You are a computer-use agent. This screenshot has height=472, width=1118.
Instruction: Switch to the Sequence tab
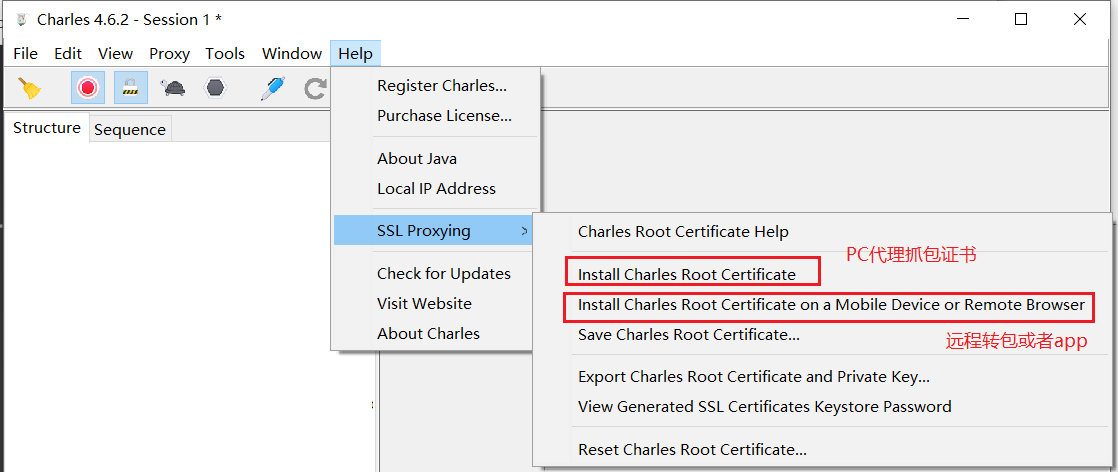[x=130, y=130]
